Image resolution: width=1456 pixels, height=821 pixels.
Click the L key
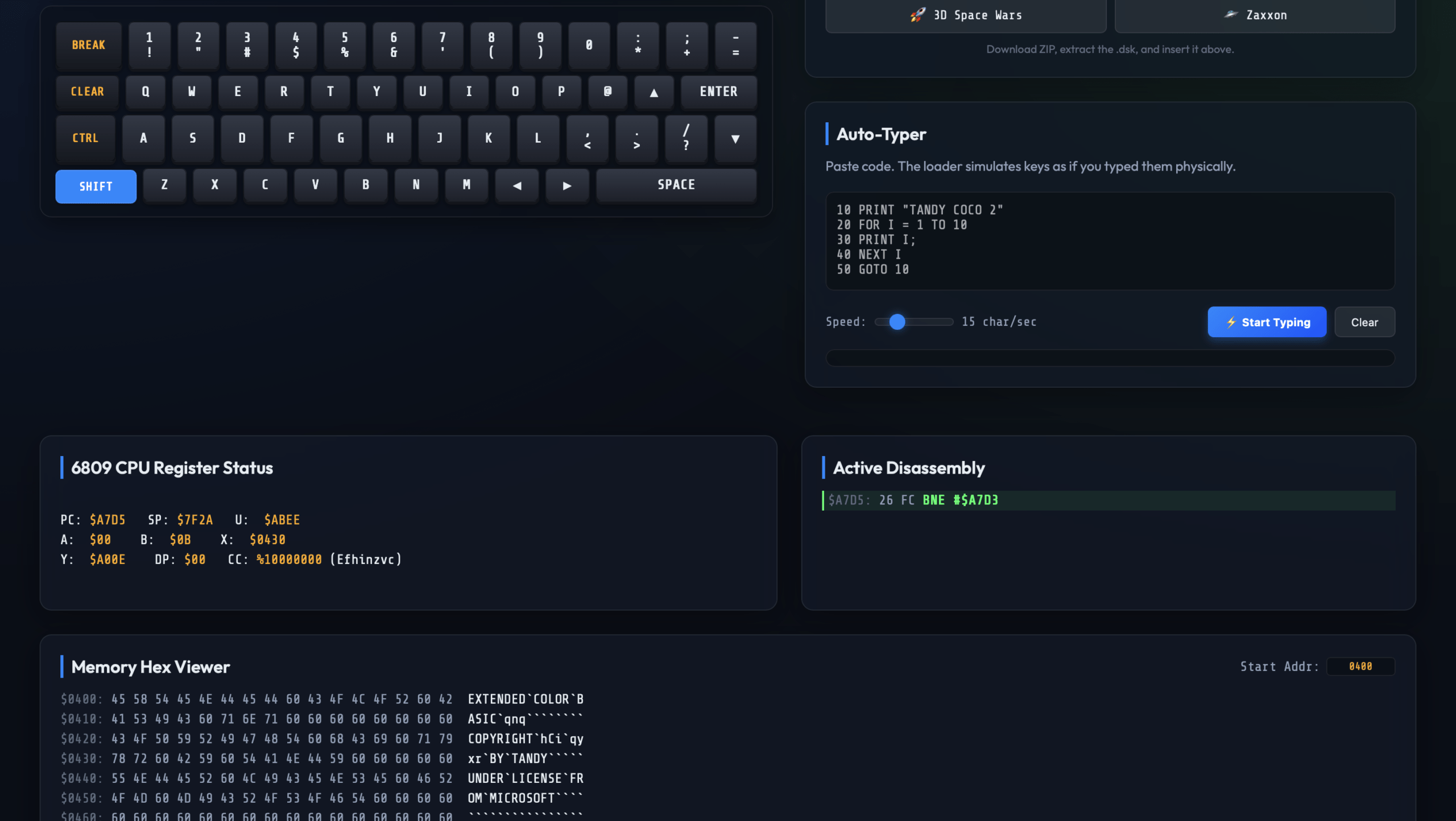pos(538,138)
